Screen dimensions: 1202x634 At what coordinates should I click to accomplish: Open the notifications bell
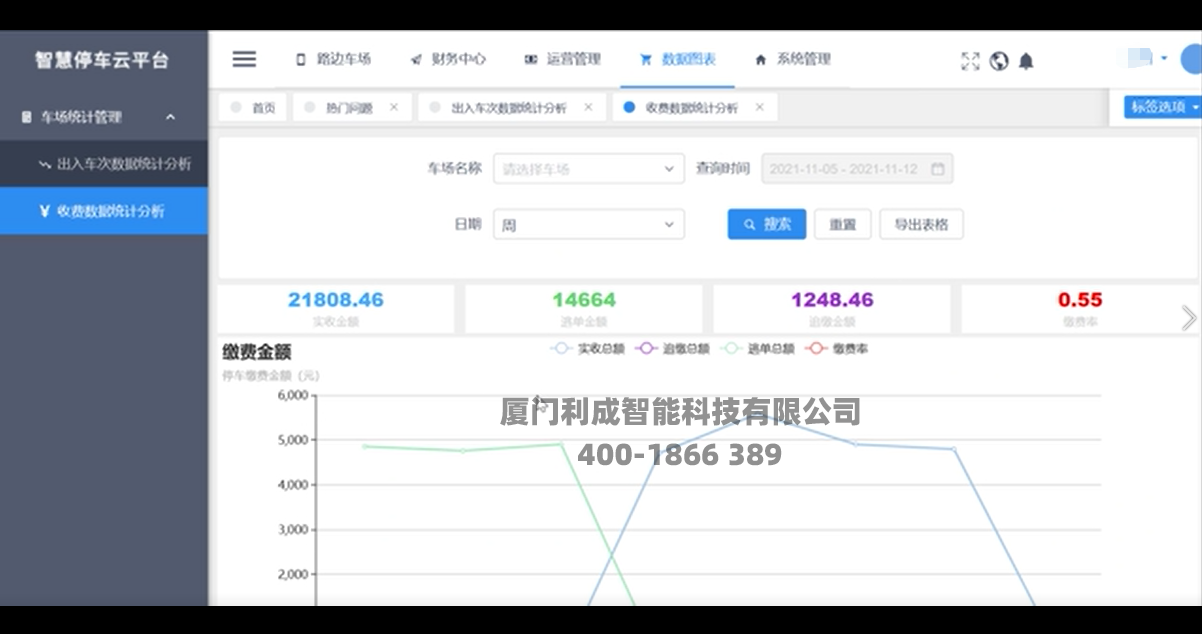coord(1026,61)
